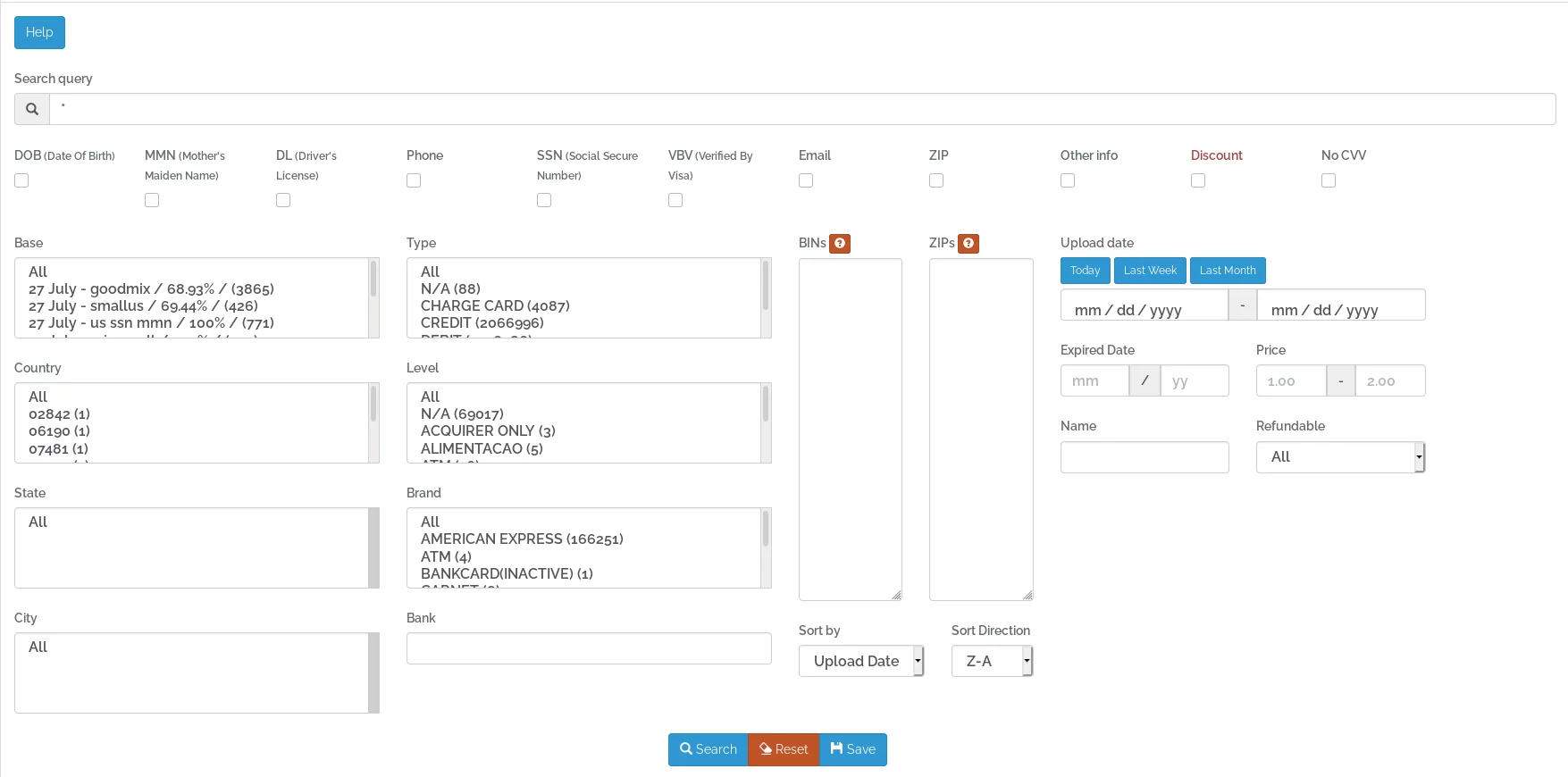
Task: Focus the Name input field
Action: point(1145,457)
